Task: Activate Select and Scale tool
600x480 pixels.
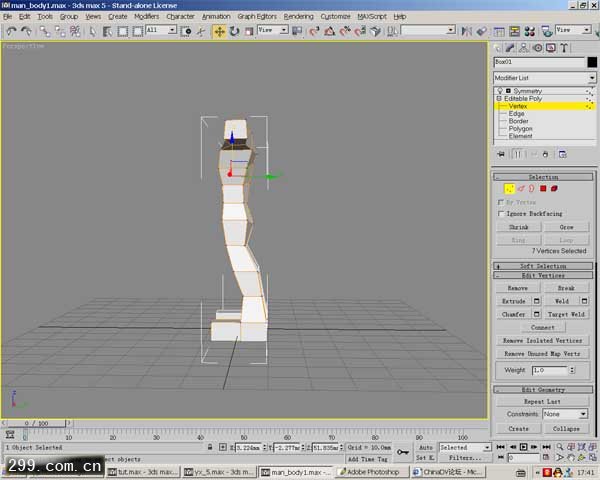Action: 249,31
